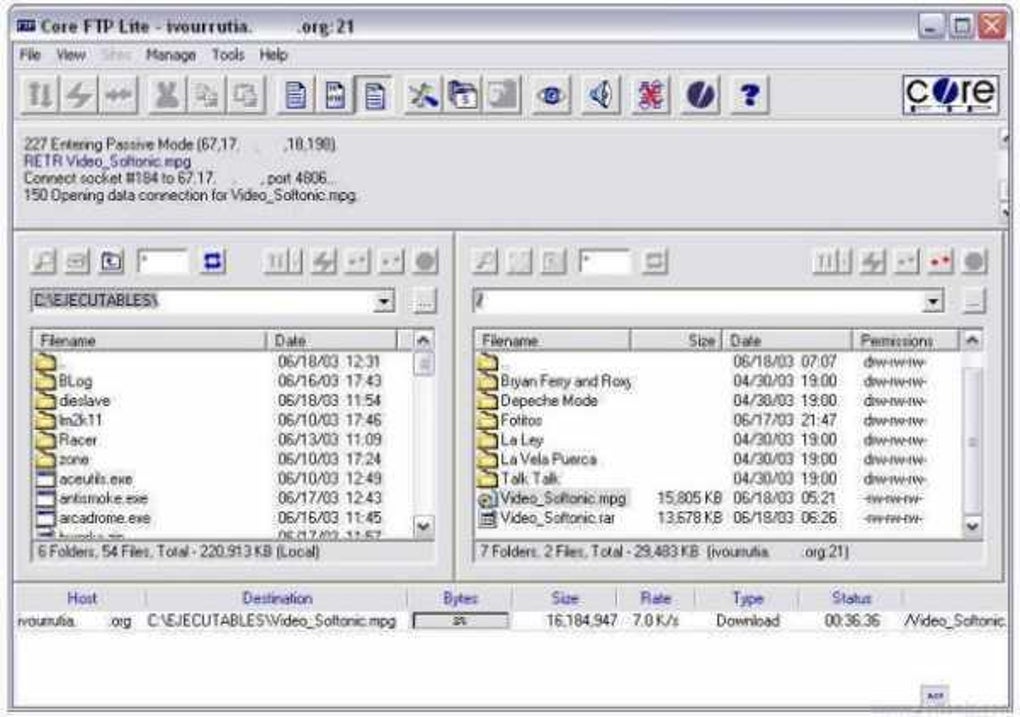Click the folders scheduler icon after tools icon
Image resolution: width=1020 pixels, height=717 pixels.
pyautogui.click(x=462, y=95)
